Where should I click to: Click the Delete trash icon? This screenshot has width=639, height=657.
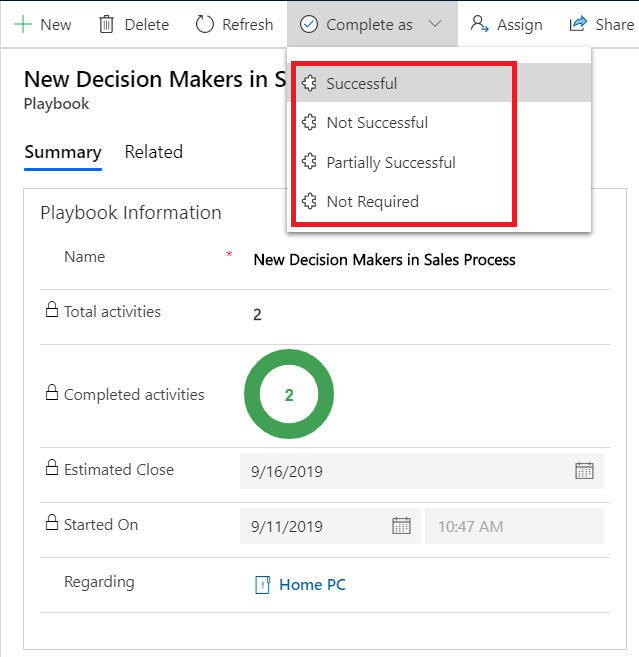(106, 24)
